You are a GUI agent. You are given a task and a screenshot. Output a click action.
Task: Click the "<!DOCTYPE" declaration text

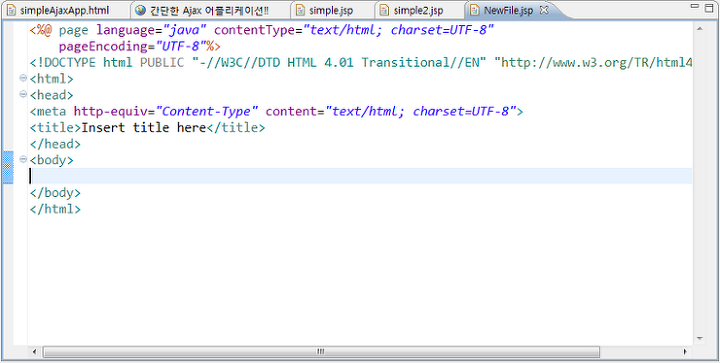coord(63,62)
